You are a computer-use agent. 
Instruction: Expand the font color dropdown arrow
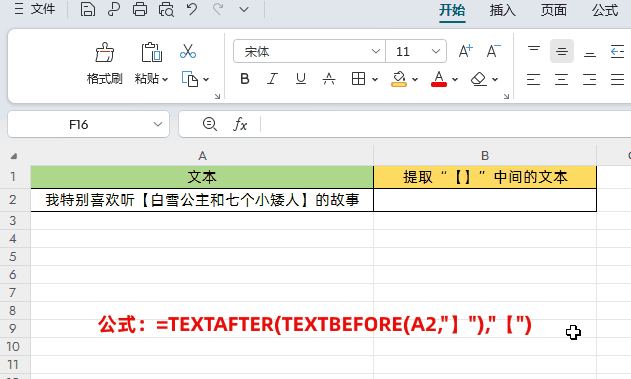[455, 80]
